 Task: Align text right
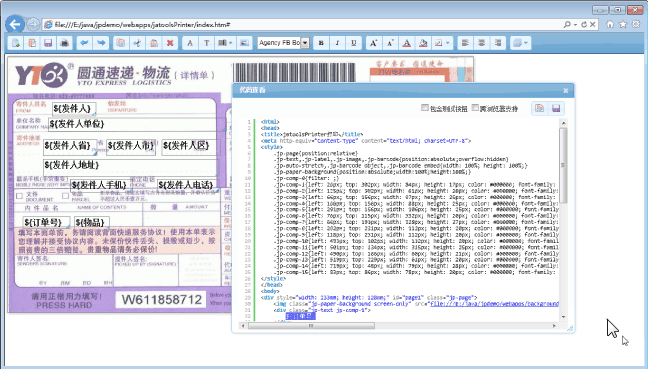point(498,43)
